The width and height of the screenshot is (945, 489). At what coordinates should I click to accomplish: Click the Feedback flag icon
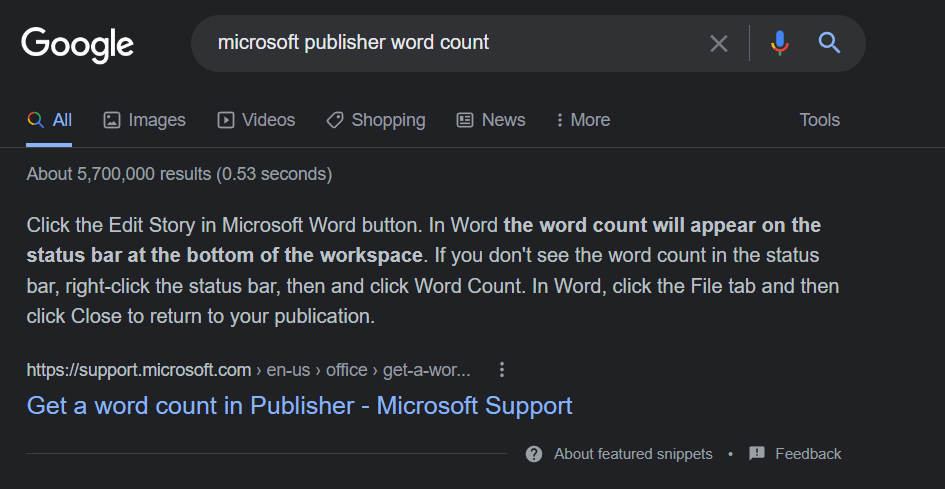[x=757, y=454]
